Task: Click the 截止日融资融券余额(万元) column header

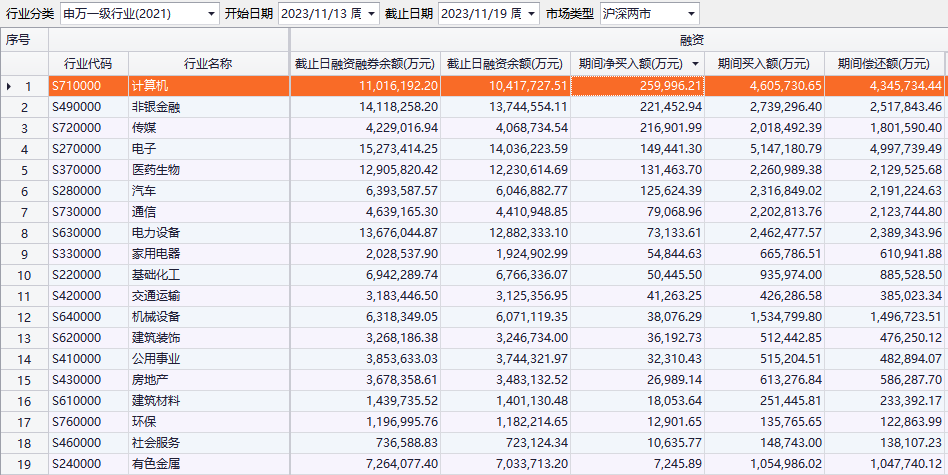Action: 365,64
